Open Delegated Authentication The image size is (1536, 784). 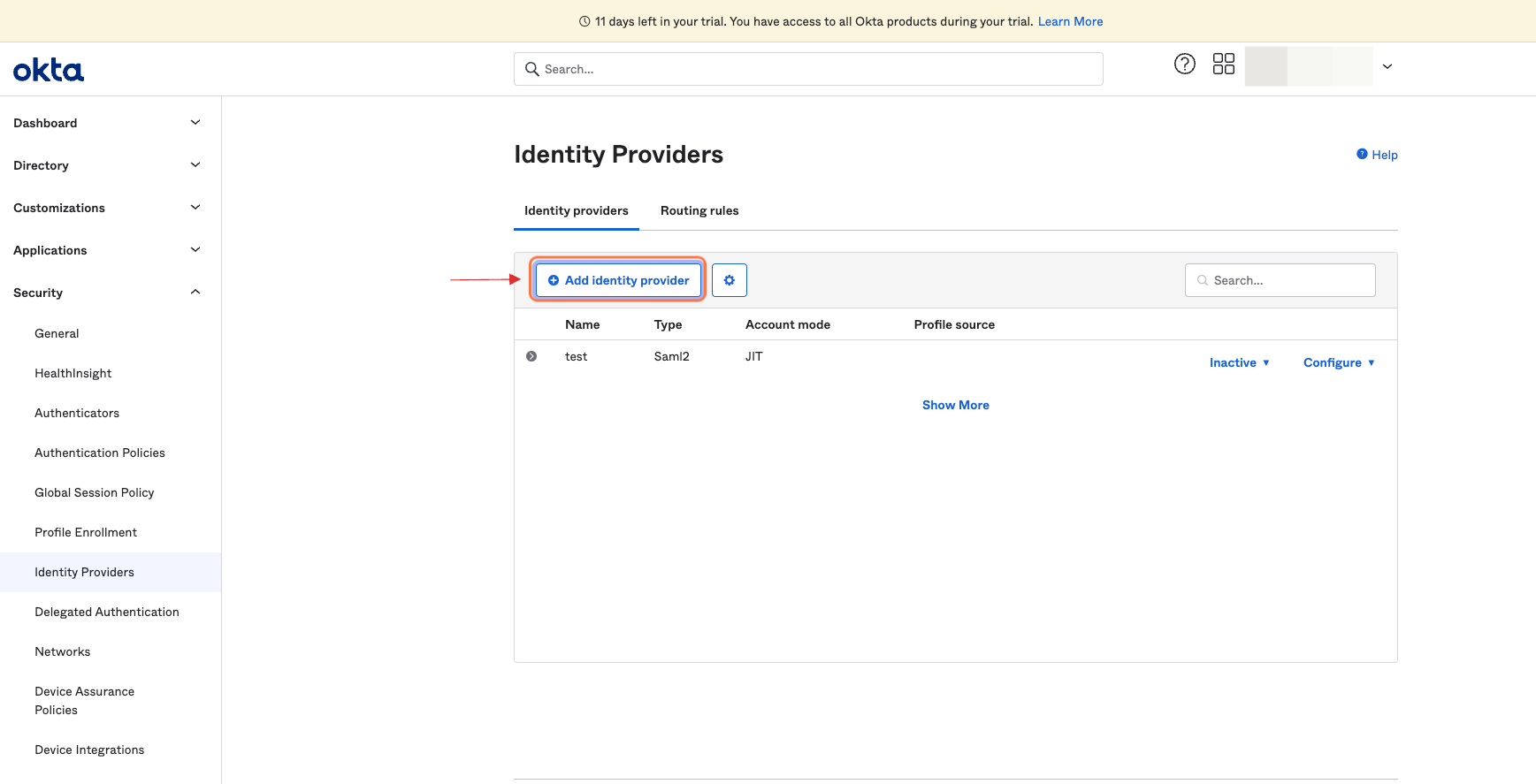click(x=107, y=612)
